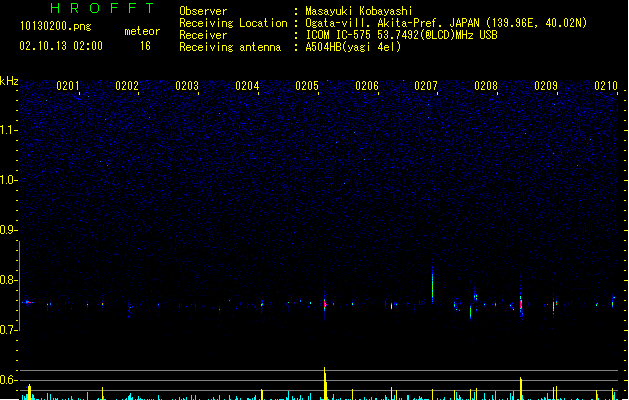
Task: Click time marker 0206
Action: click(x=367, y=86)
